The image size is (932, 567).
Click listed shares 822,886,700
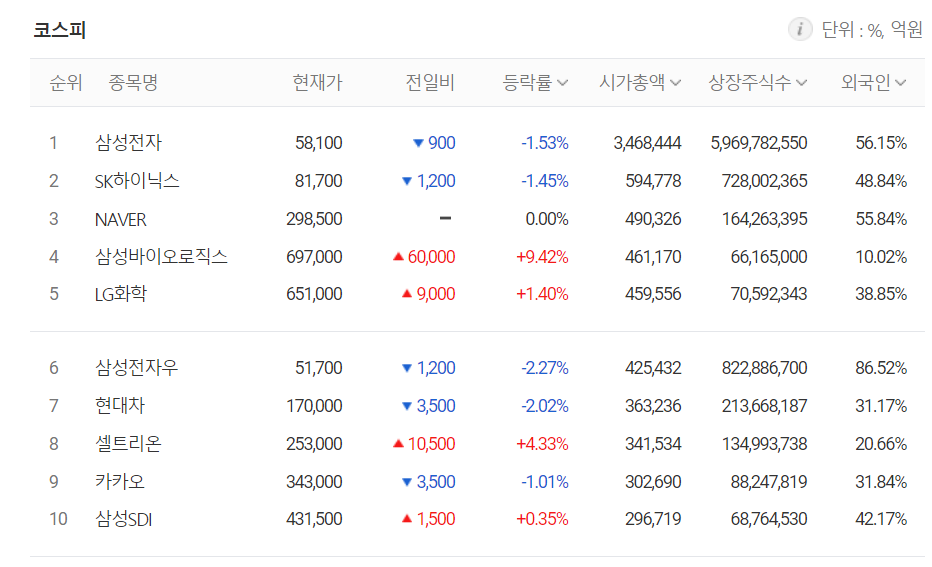764,368
